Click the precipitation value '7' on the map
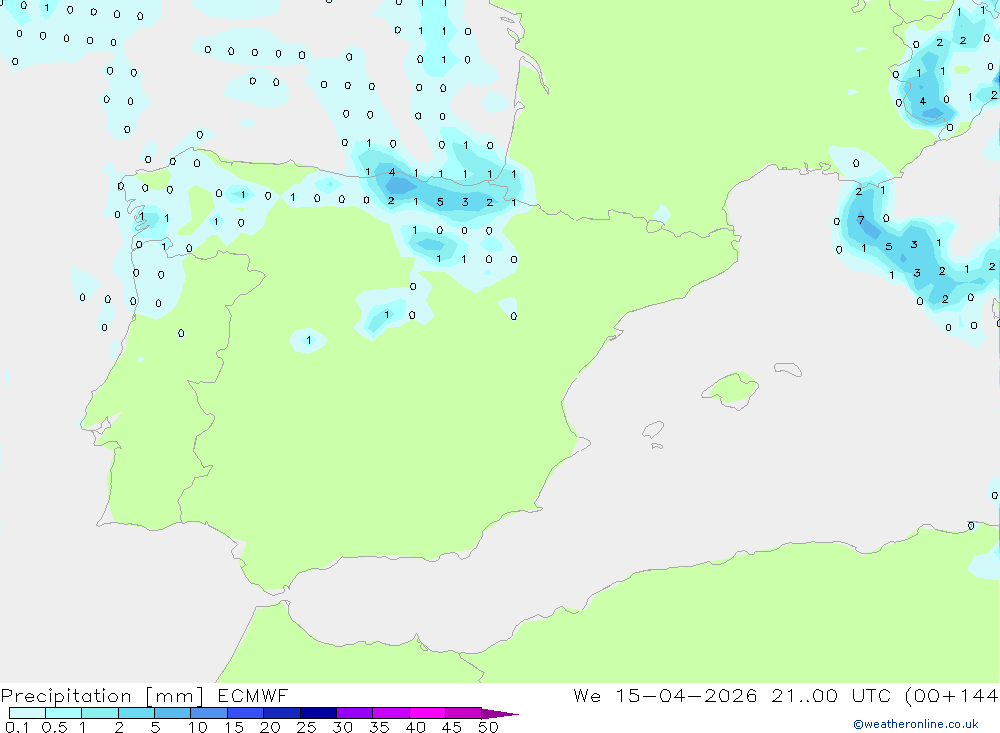Viewport: 1000px width, 733px height. click(x=861, y=220)
